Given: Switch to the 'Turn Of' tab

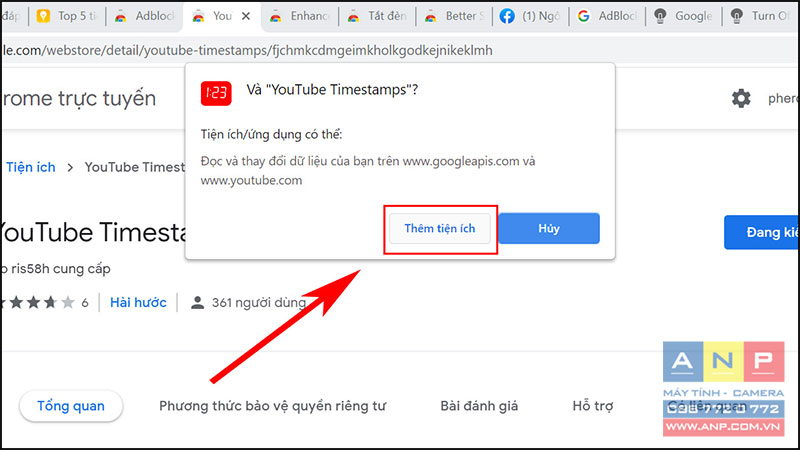Looking at the screenshot, I should [x=761, y=16].
